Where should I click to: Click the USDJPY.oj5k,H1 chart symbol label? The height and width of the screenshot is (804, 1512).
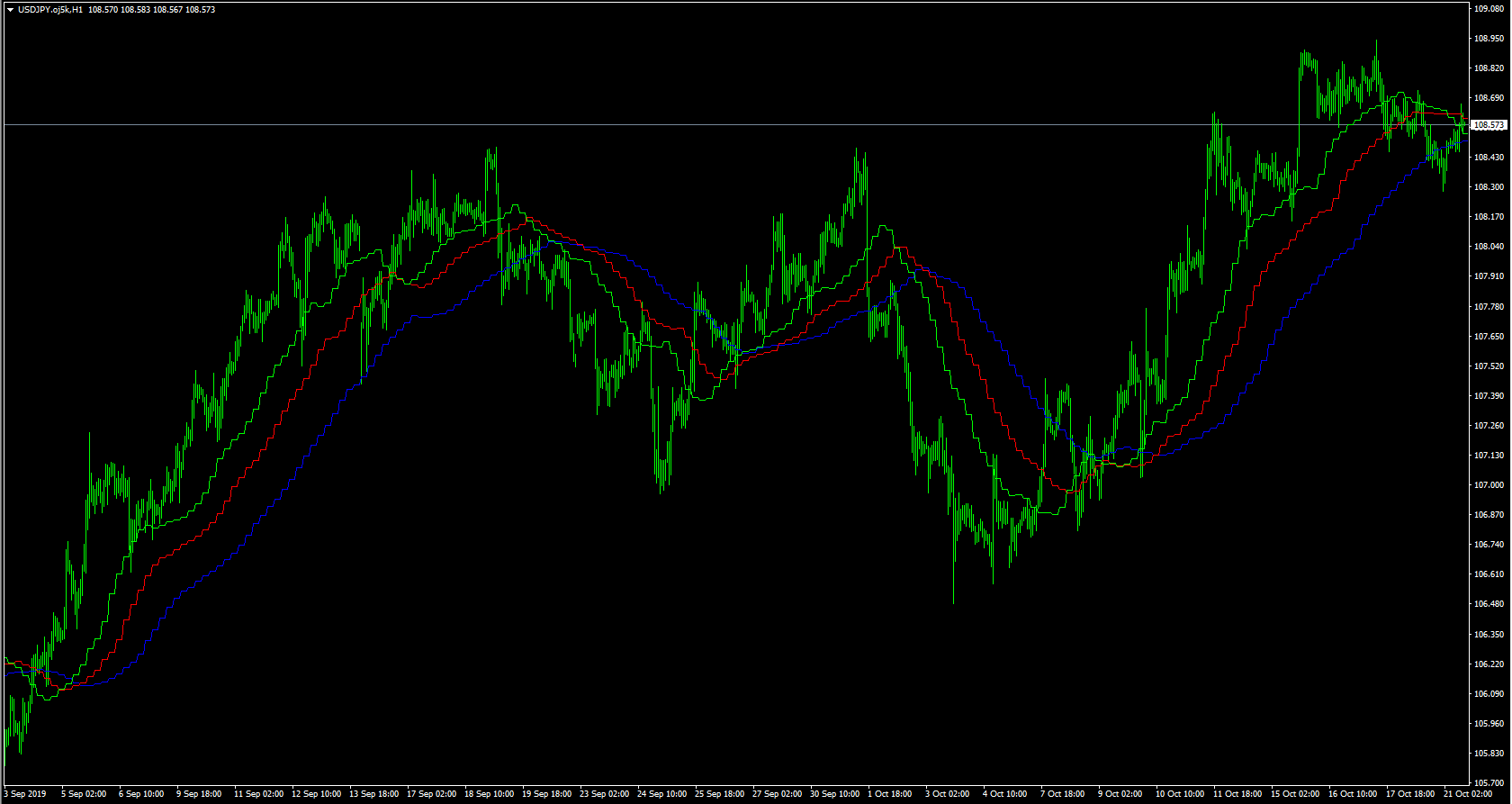pyautogui.click(x=49, y=10)
